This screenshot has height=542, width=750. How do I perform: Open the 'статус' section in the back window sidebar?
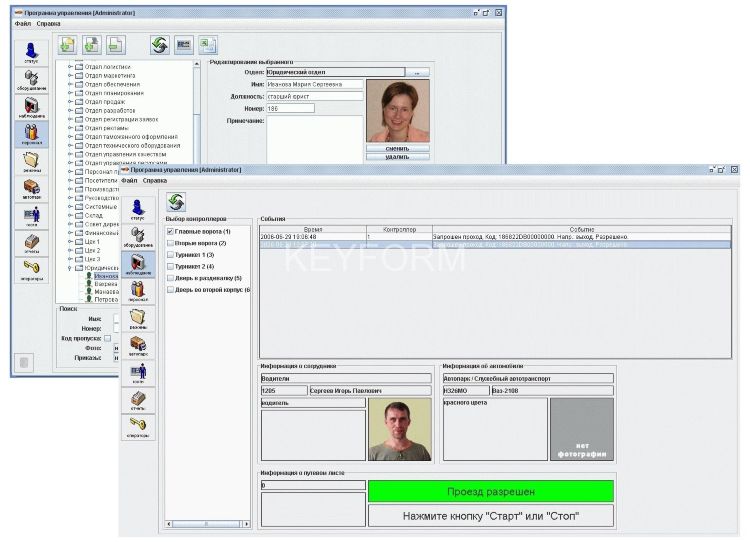click(x=31, y=53)
